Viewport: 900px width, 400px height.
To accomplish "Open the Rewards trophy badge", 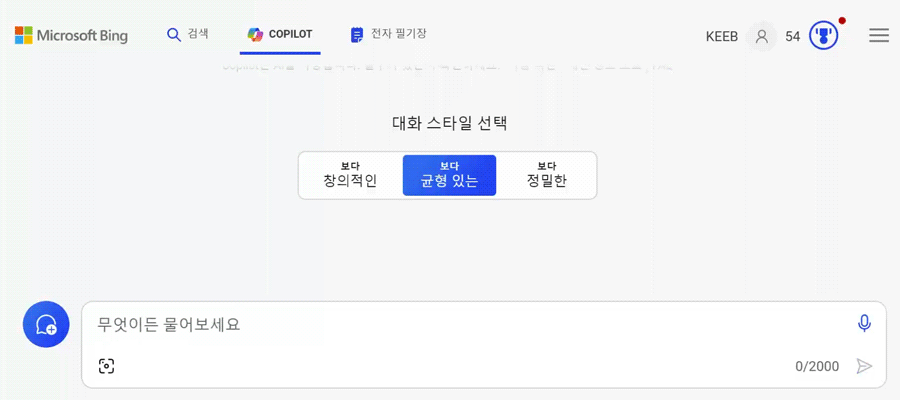I will tap(823, 36).
